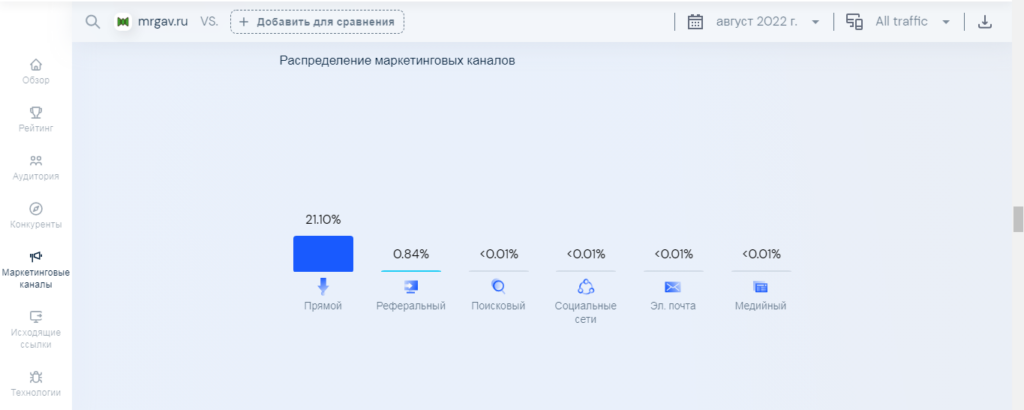Select the Search (Поисковый) channel icon
This screenshot has width=1024, height=410.
498,287
